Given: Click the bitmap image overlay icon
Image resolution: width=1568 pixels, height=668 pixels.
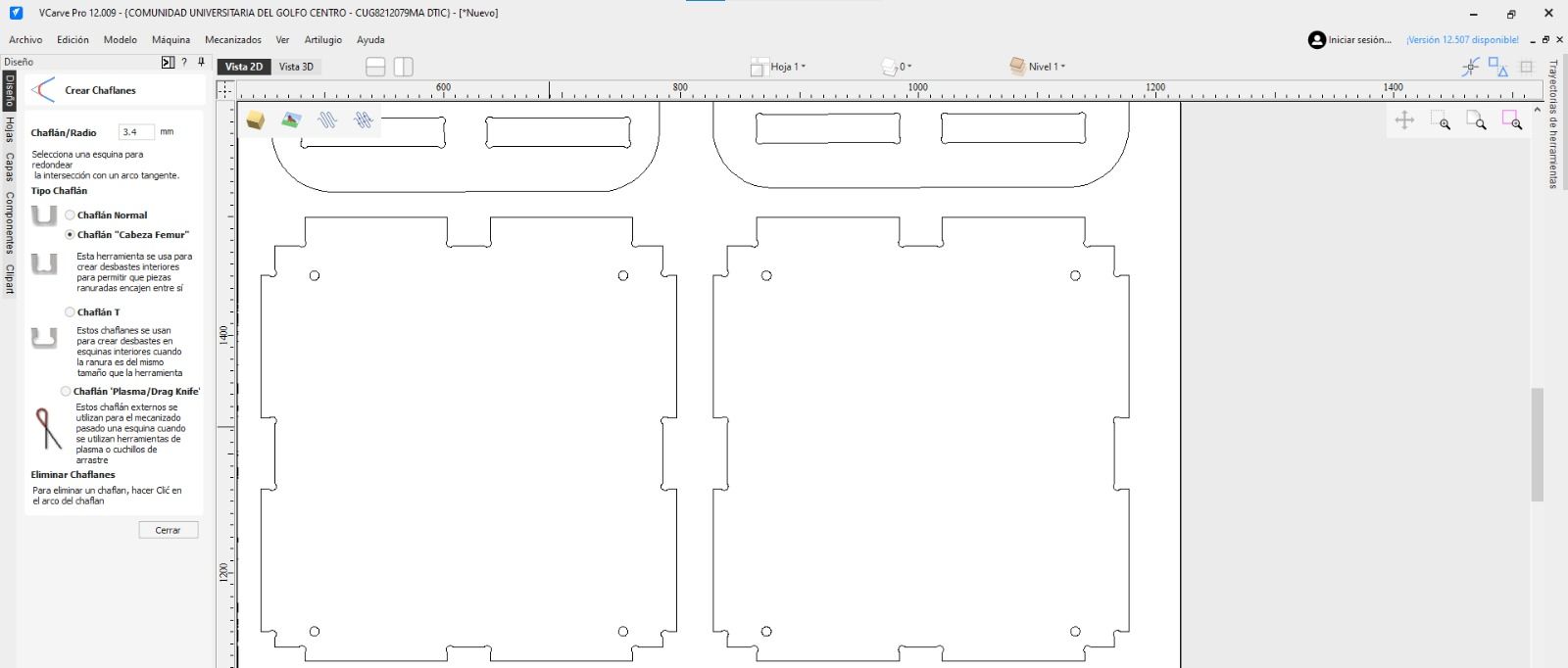Looking at the screenshot, I should [x=291, y=120].
